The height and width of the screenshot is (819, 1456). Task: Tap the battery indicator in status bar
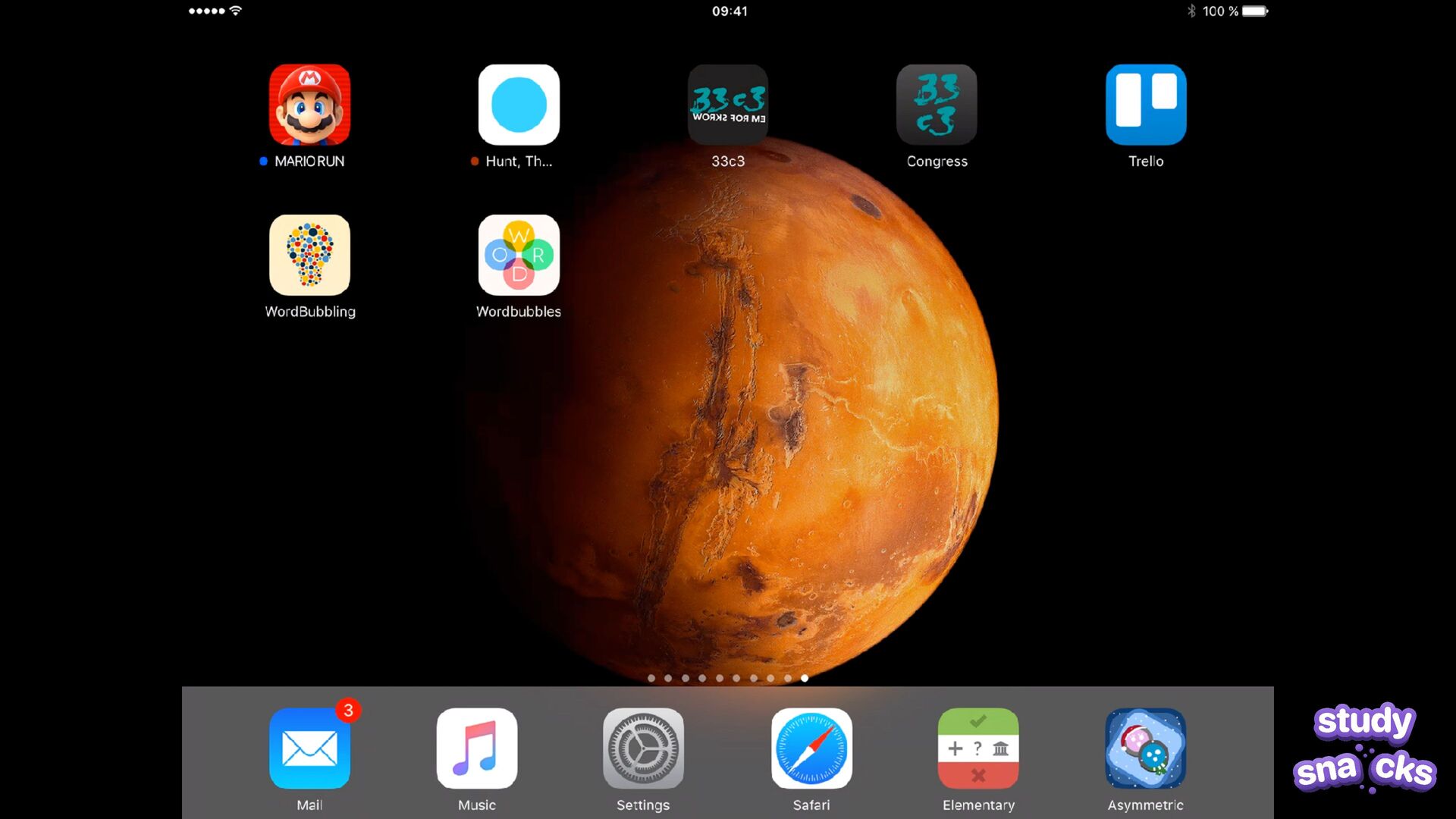(x=1254, y=11)
